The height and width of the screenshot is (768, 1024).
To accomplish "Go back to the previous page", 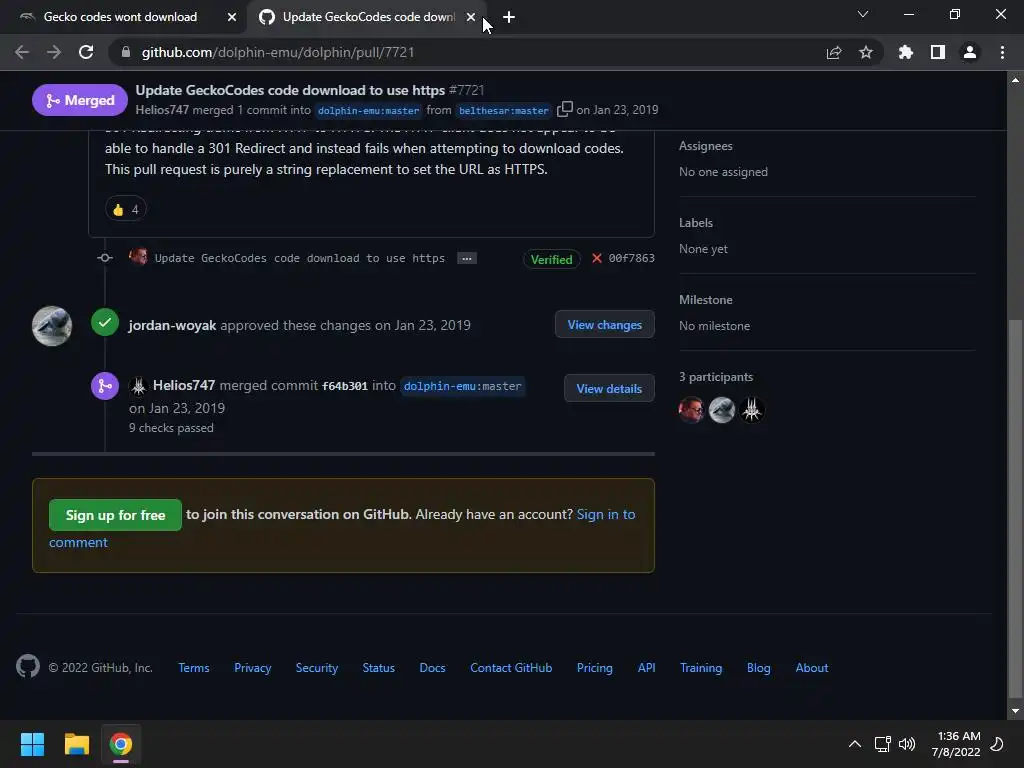I will click(22, 52).
